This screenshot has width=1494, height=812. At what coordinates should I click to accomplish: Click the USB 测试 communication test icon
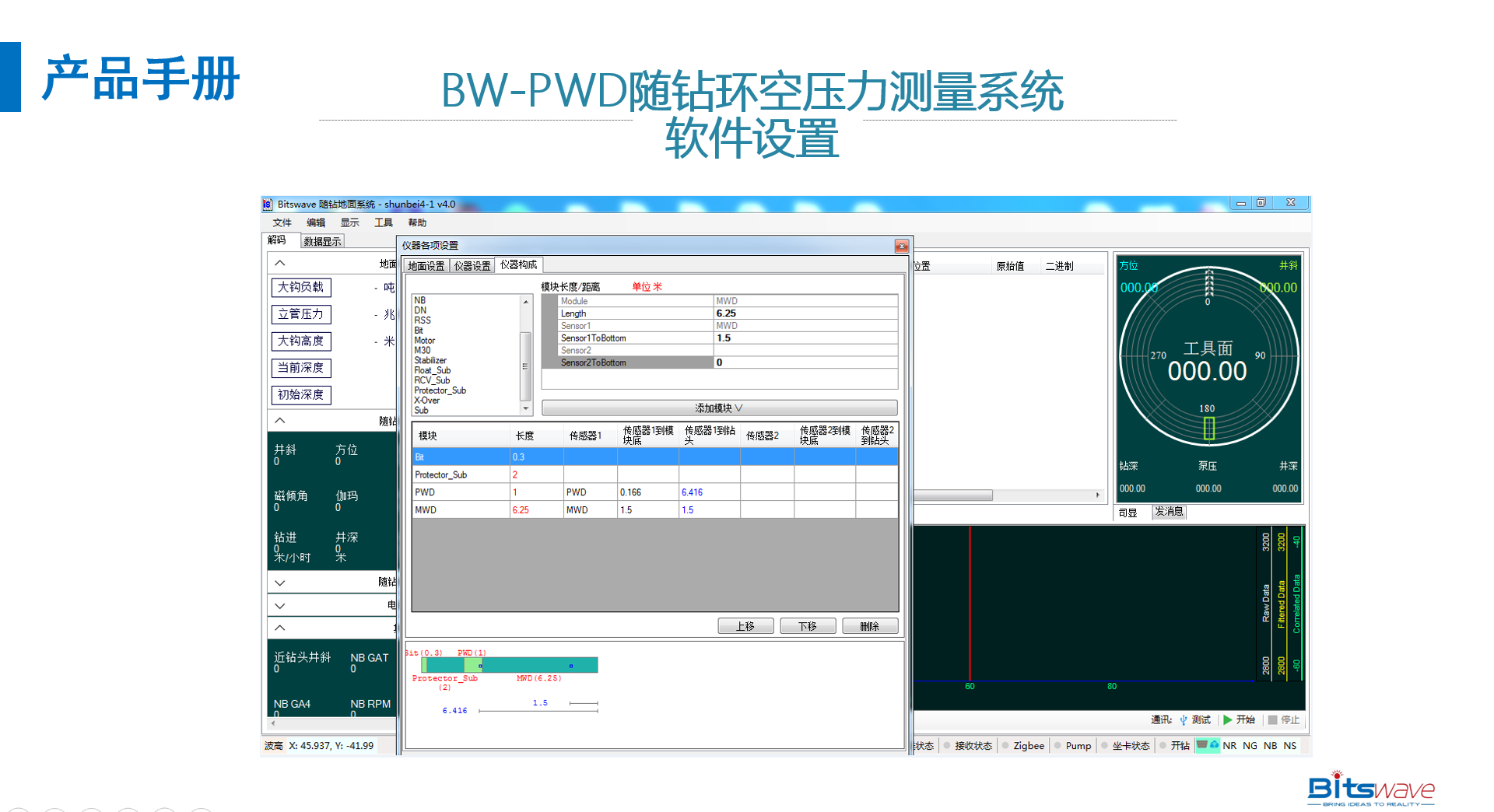1184,720
